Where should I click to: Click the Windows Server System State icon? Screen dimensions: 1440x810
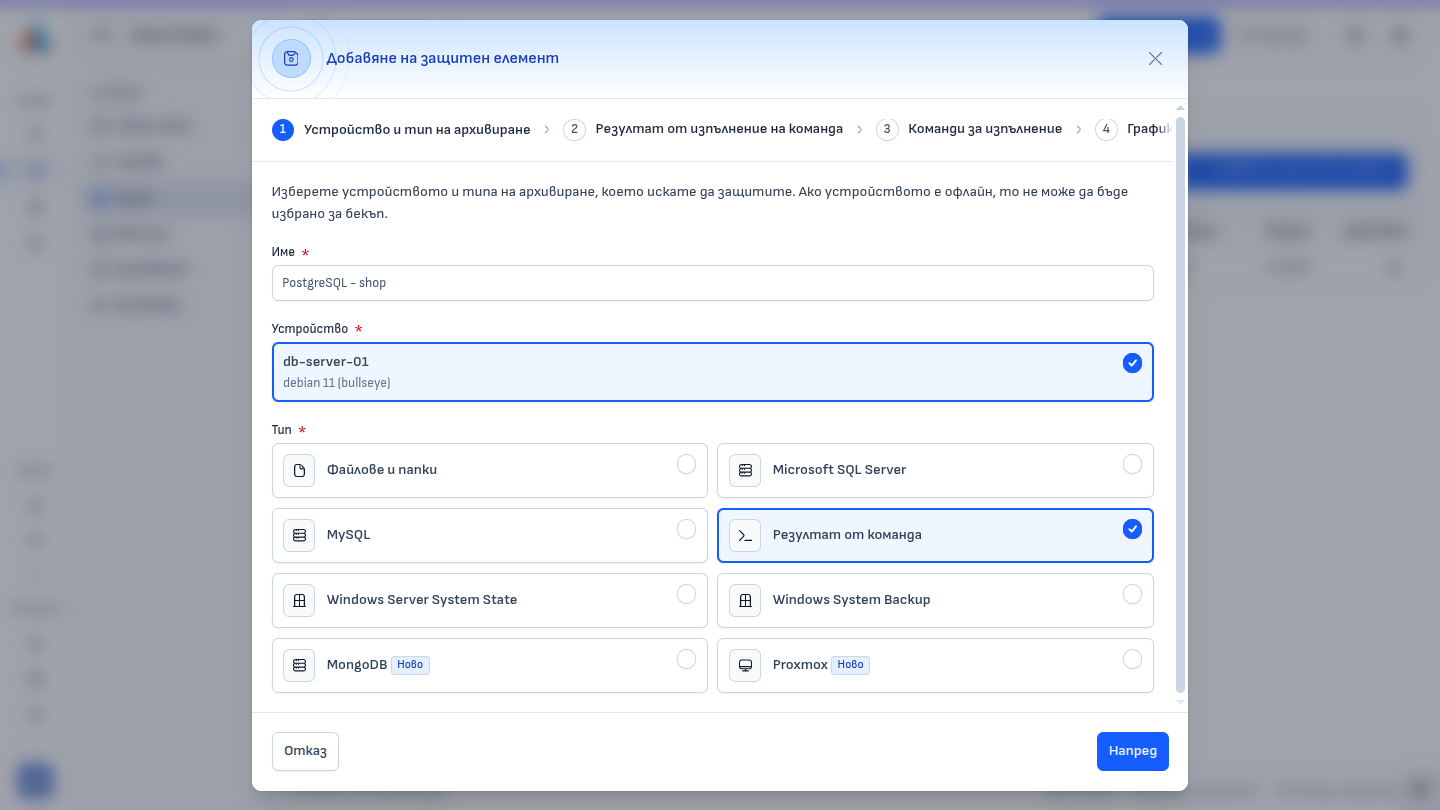(x=299, y=600)
